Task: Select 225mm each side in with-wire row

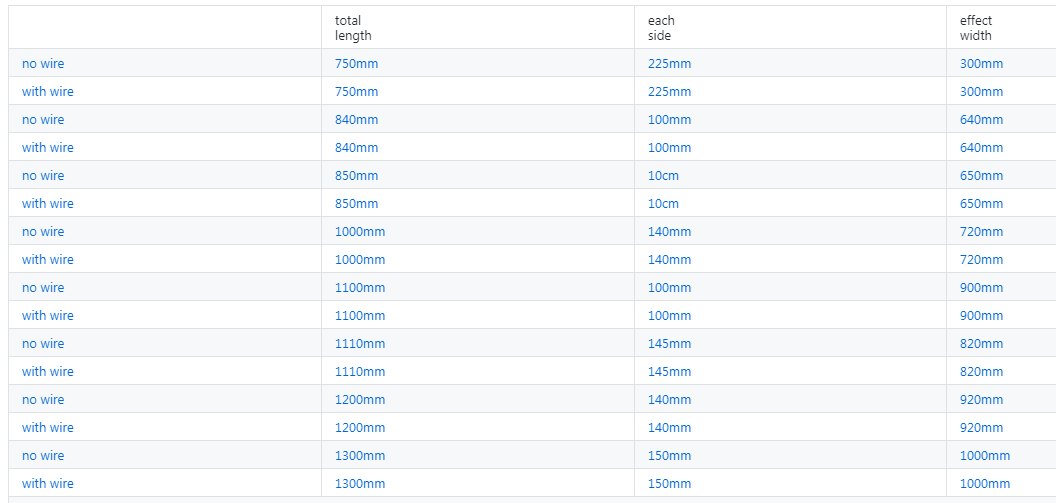Action: pos(669,92)
